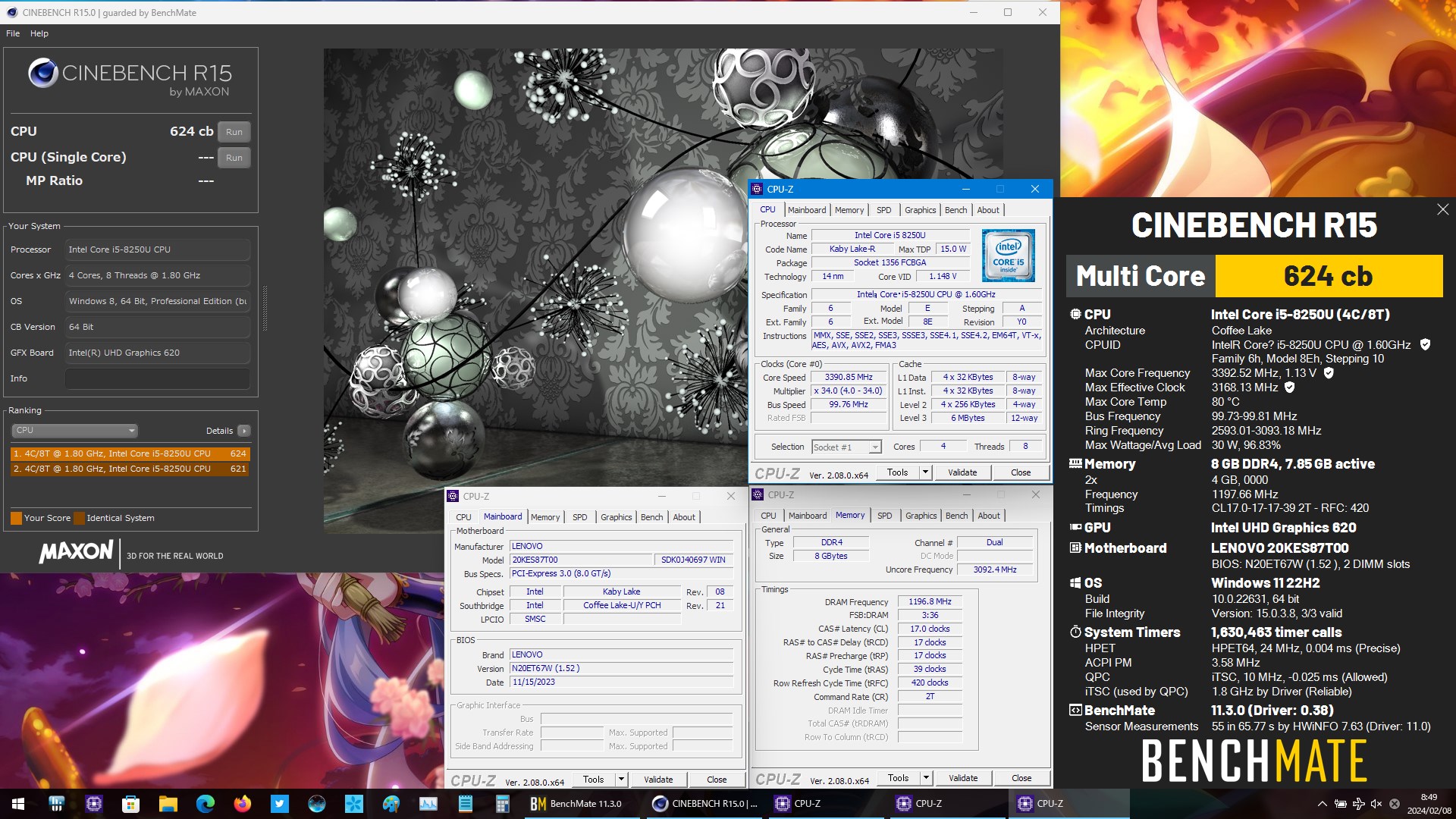Image resolution: width=1456 pixels, height=819 pixels.
Task: Switch to SPD tab in Mainboard CPU-Z
Action: 579,517
